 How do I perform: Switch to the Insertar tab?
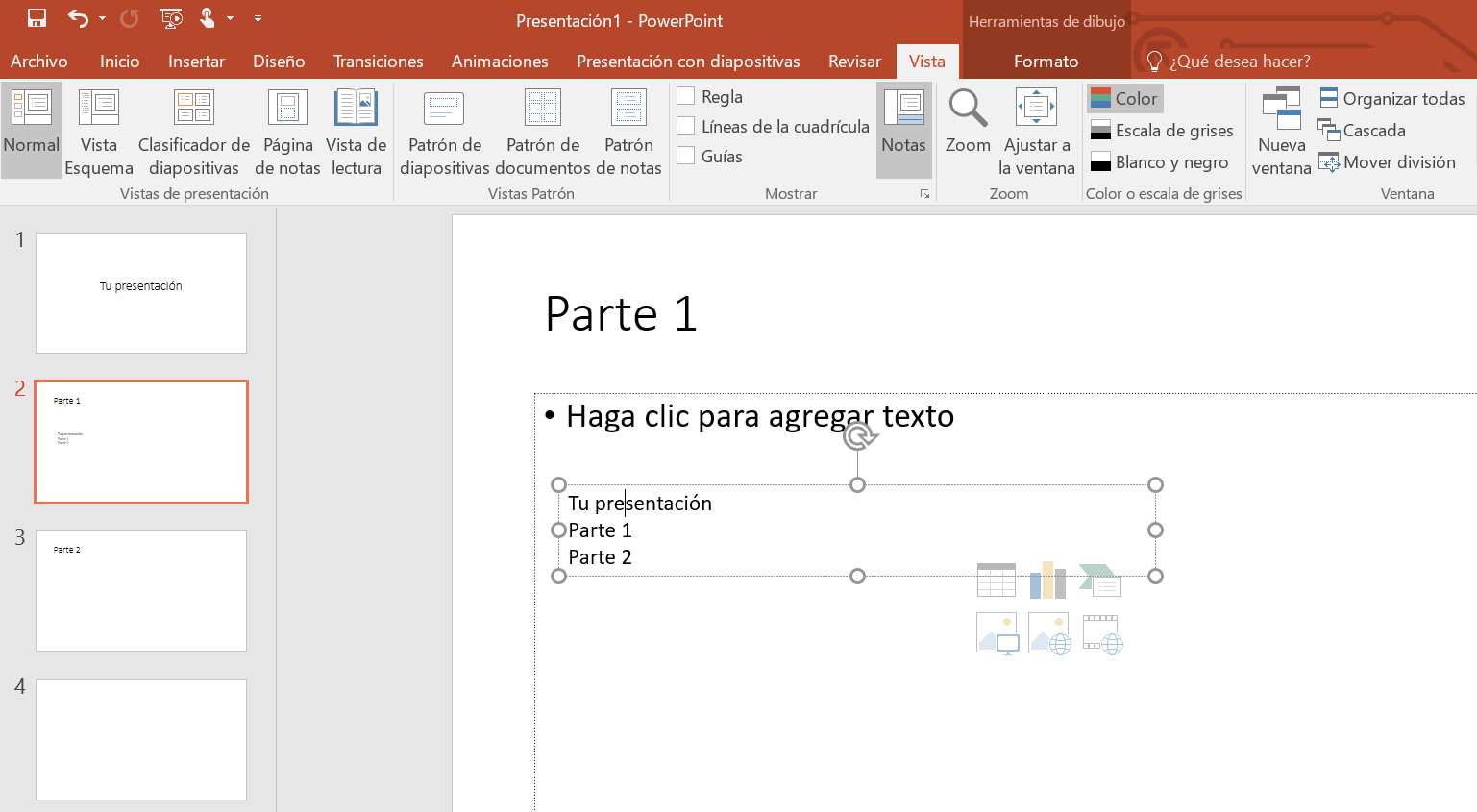point(196,62)
